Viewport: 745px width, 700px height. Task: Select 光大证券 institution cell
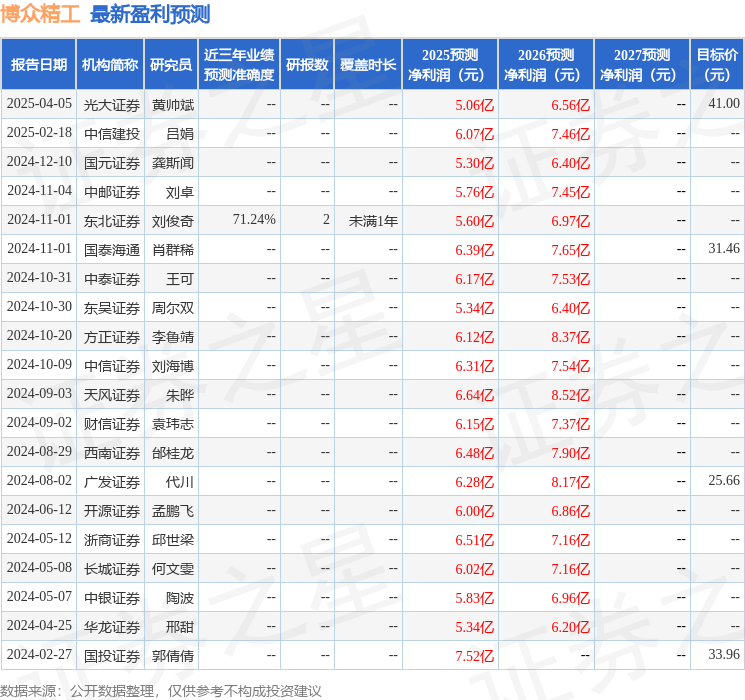click(x=112, y=105)
